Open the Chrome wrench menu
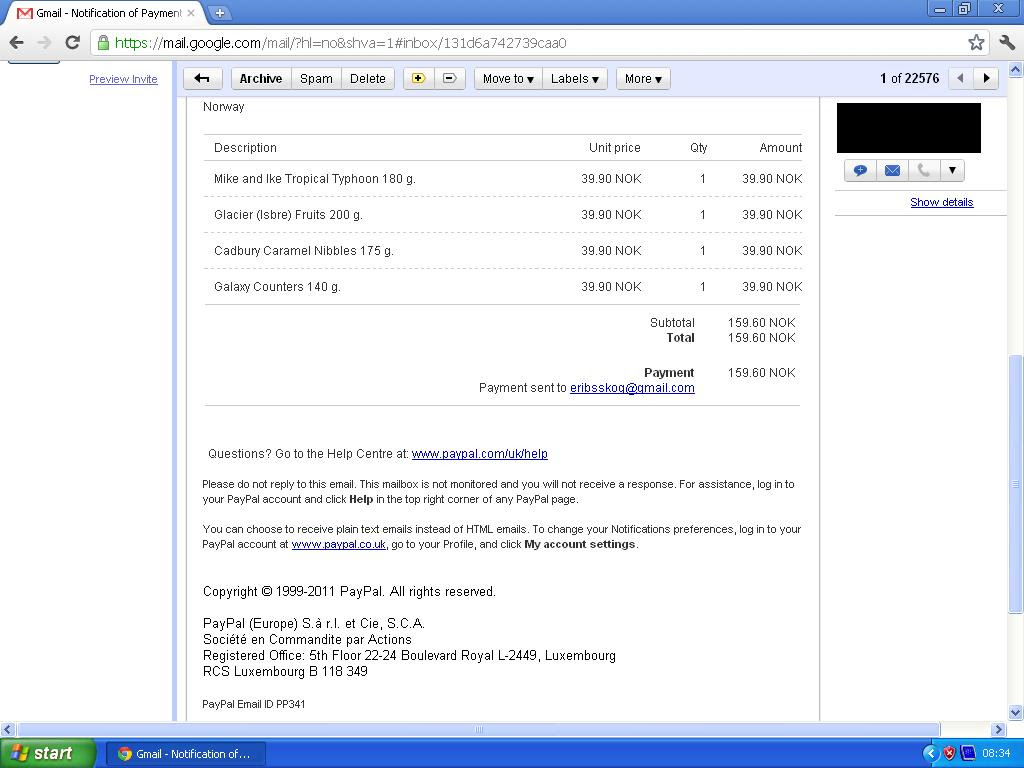 [x=1007, y=43]
